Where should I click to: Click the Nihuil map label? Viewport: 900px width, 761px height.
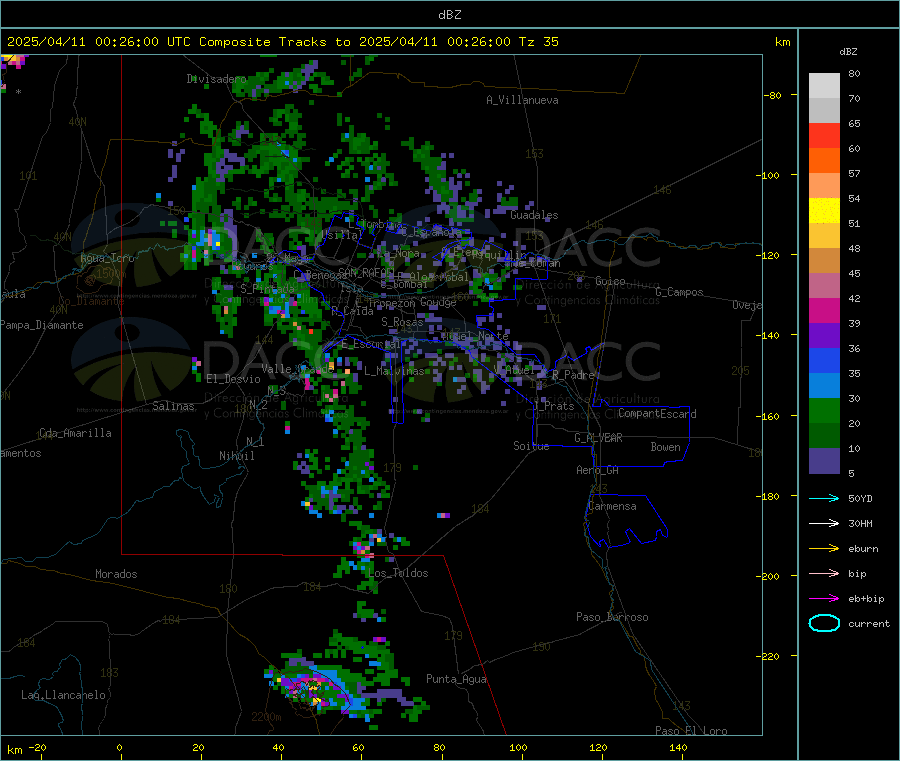236,456
